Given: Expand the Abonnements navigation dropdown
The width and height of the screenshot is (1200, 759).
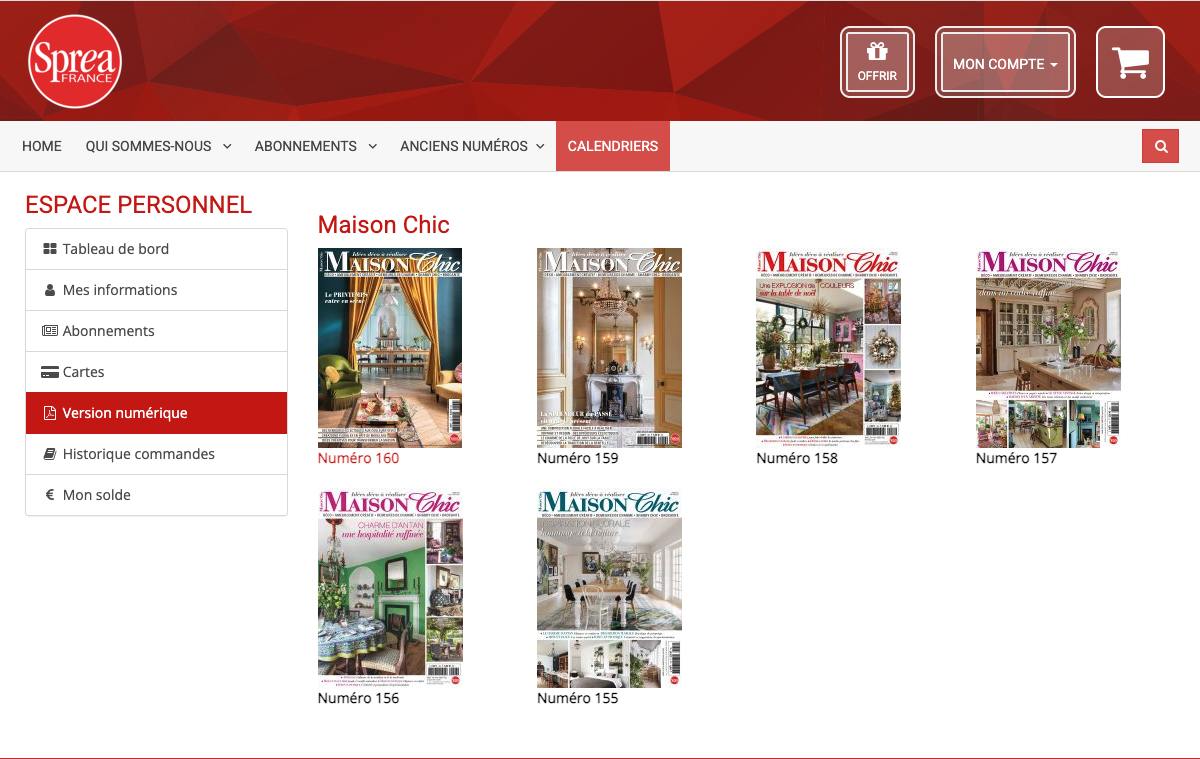Looking at the screenshot, I should click(x=315, y=146).
